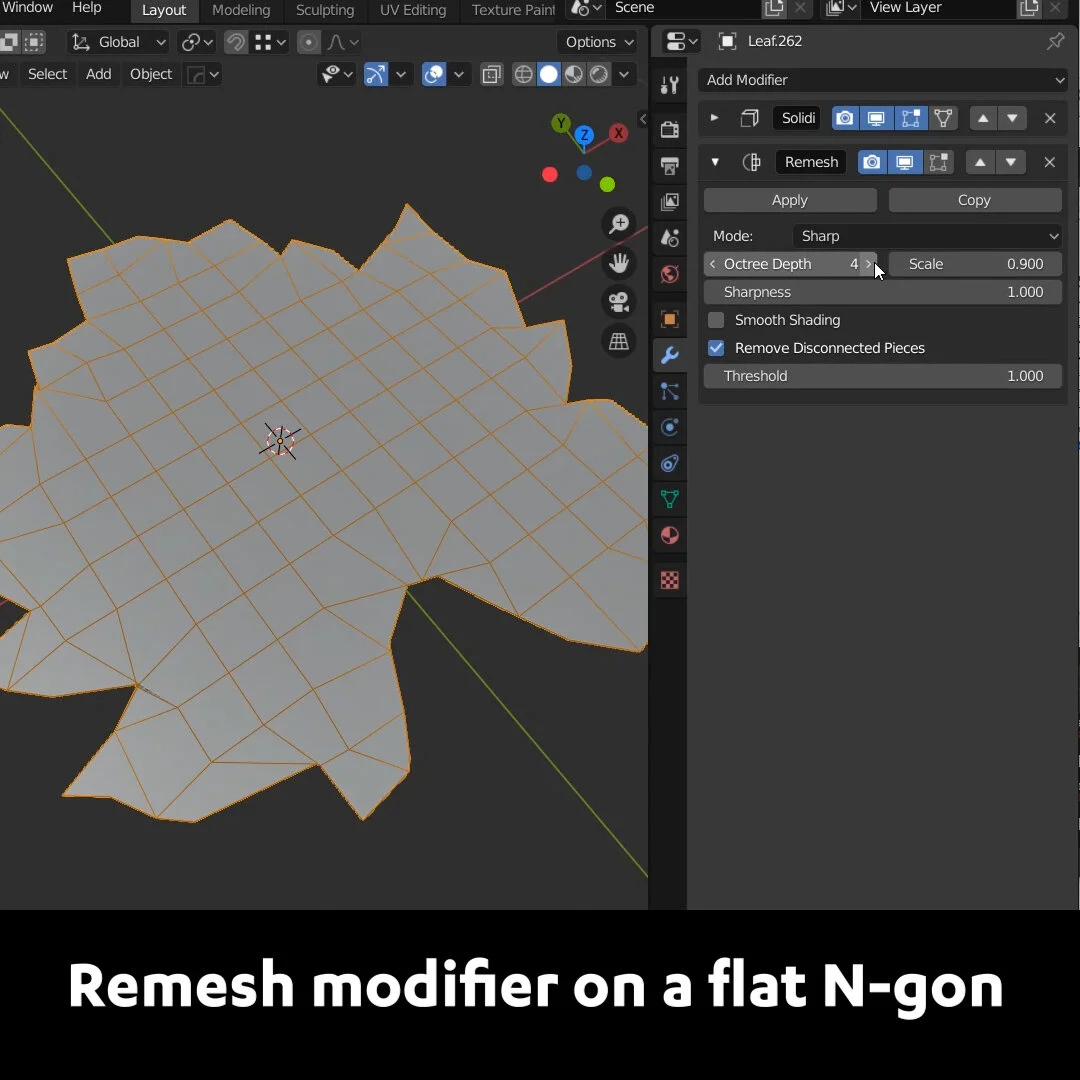The width and height of the screenshot is (1080, 1080).
Task: Toggle snapping magnet icon
Action: [236, 42]
